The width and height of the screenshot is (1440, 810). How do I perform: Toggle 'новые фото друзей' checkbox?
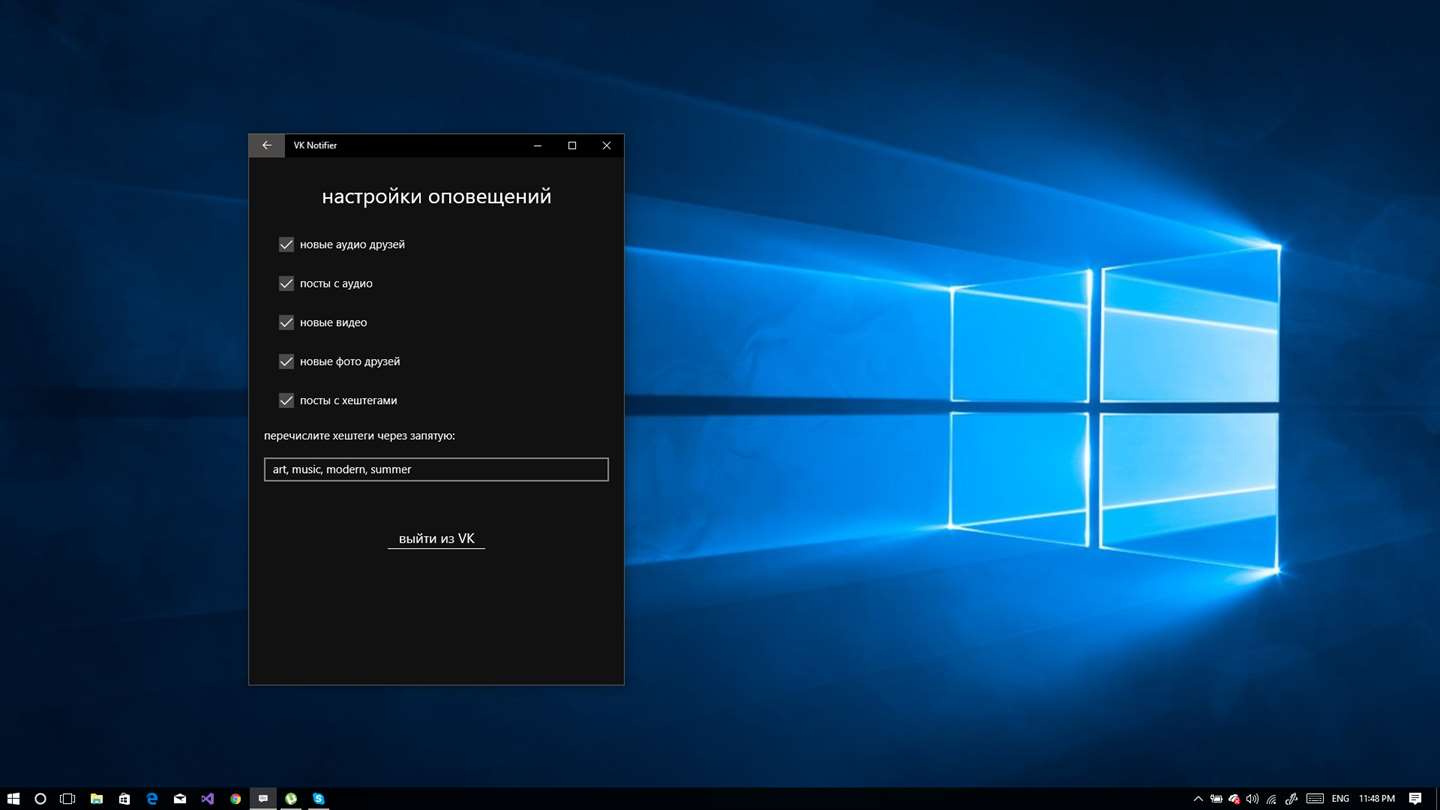coord(286,361)
